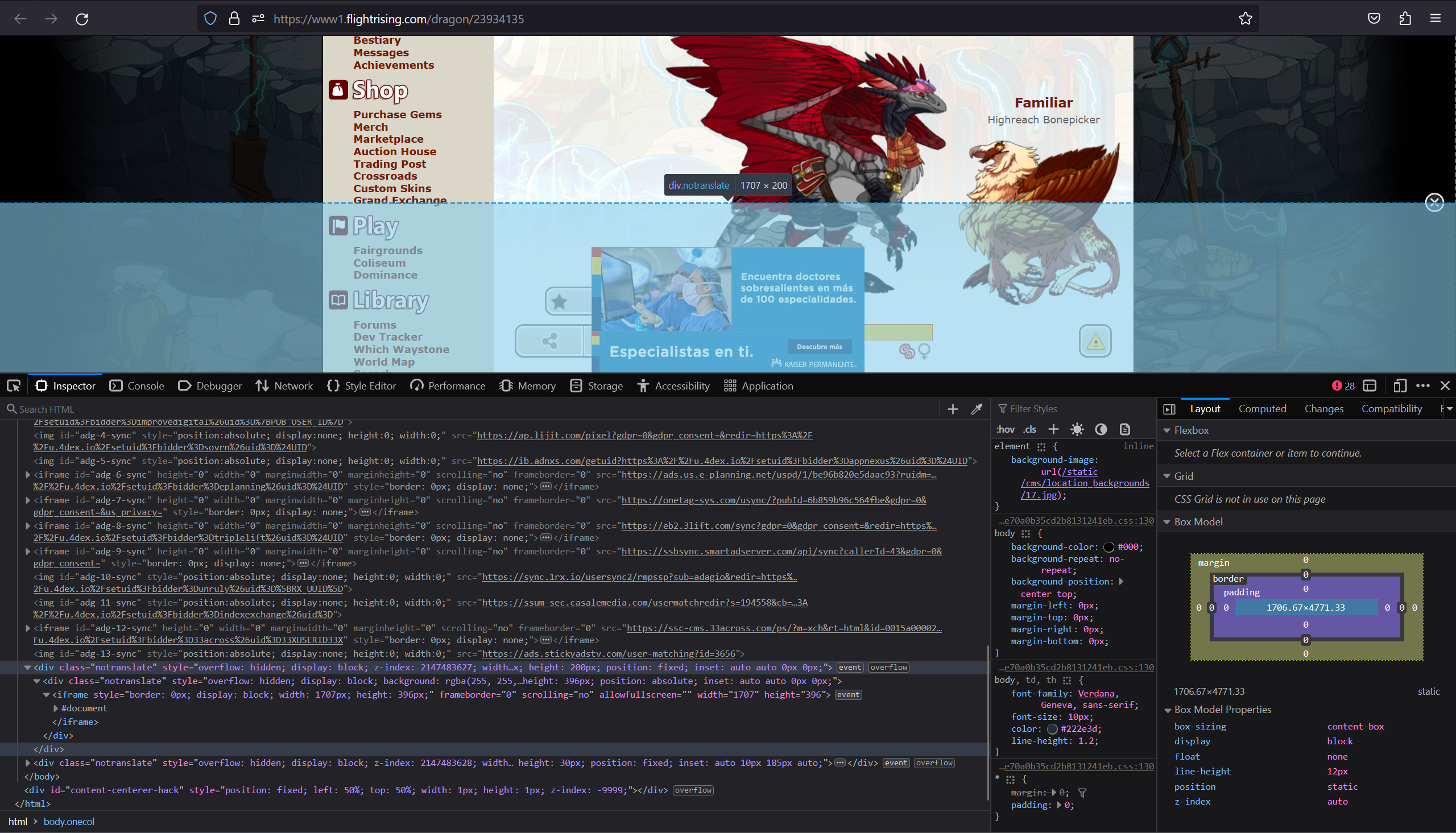Click the Trading Post link
This screenshot has width=1456, height=833.
click(389, 164)
